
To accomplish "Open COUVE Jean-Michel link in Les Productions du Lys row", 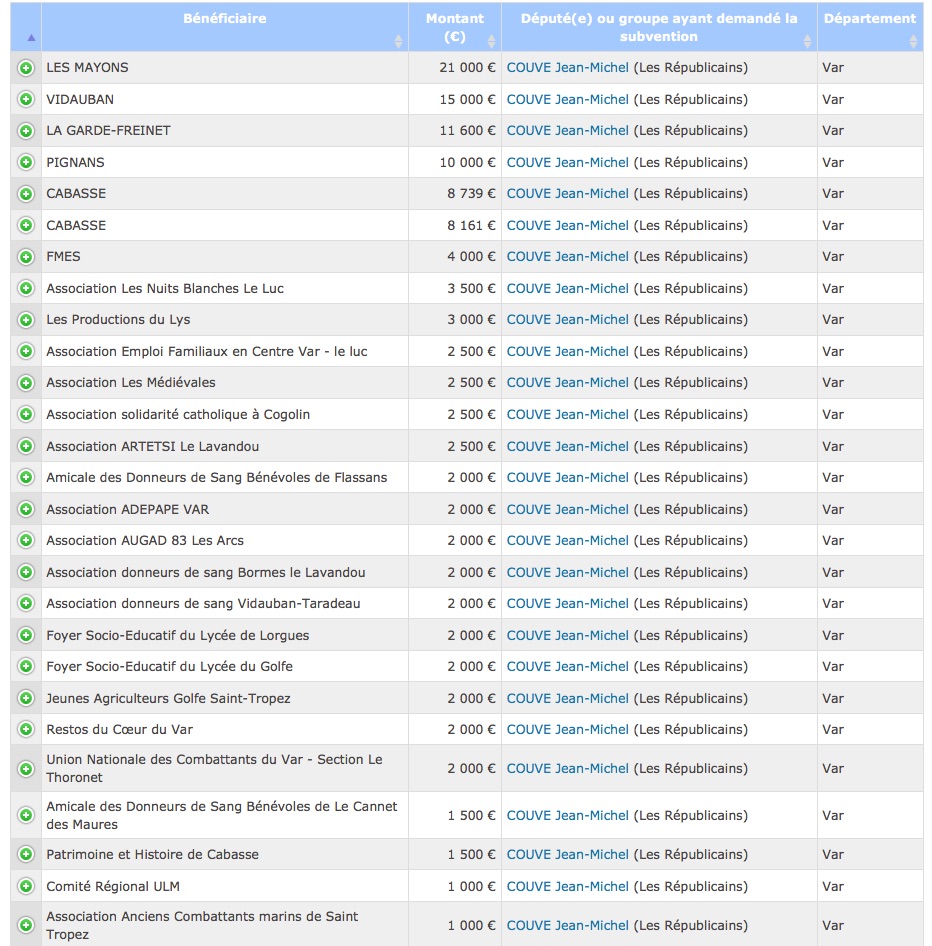I will pos(568,320).
